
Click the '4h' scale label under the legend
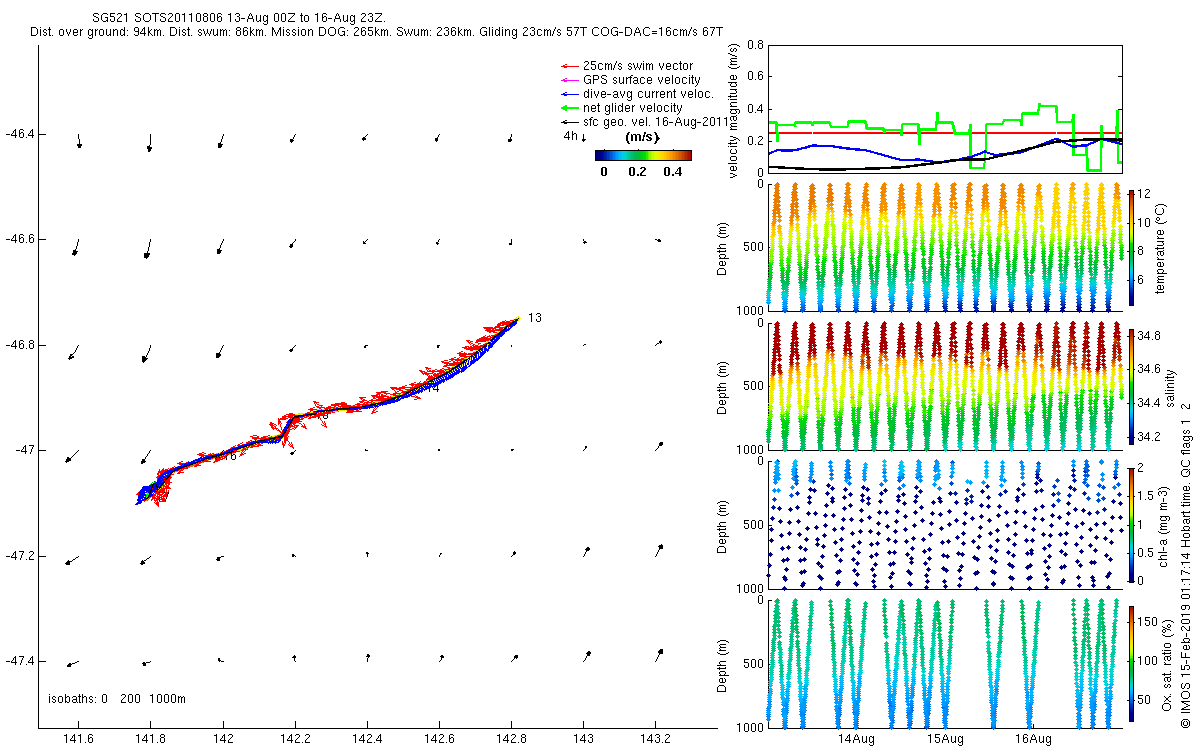[571, 135]
